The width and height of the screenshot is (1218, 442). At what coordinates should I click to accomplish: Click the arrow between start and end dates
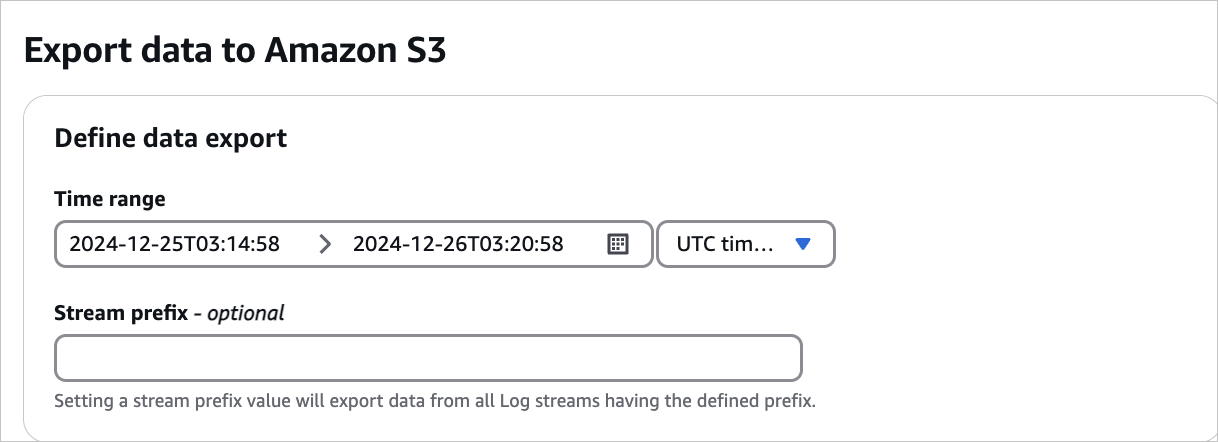pos(324,244)
